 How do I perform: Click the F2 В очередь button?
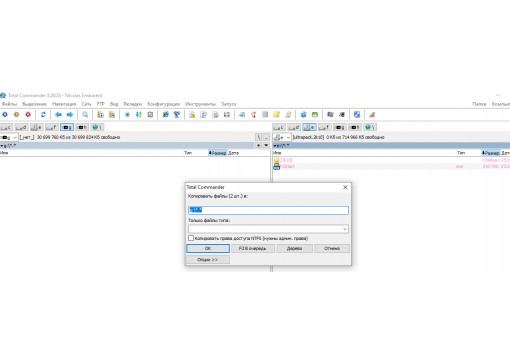click(252, 248)
